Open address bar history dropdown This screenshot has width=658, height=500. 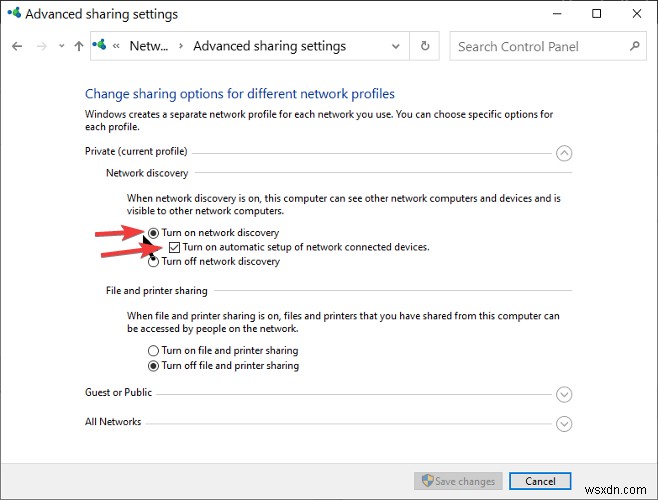[395, 46]
